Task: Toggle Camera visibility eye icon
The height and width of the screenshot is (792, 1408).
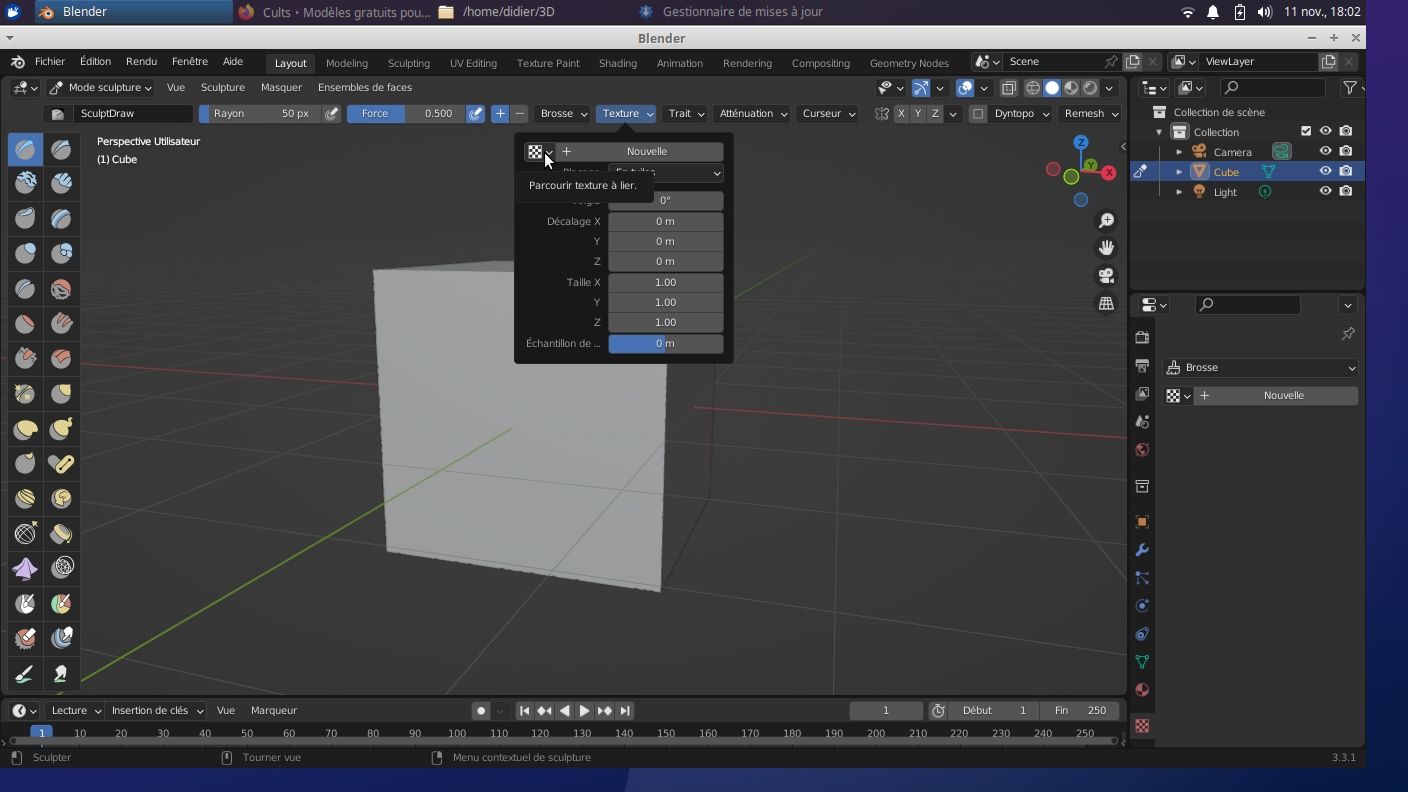Action: point(1325,152)
